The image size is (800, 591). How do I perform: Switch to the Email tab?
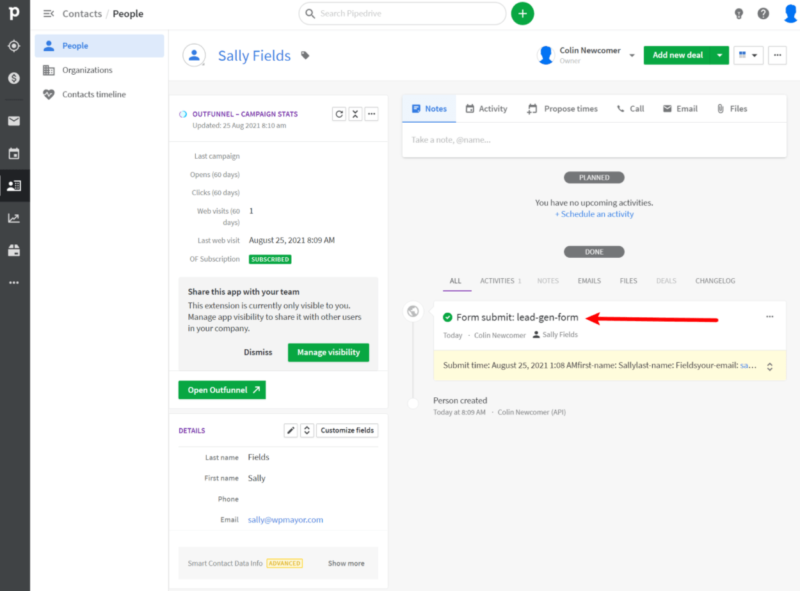[680, 109]
